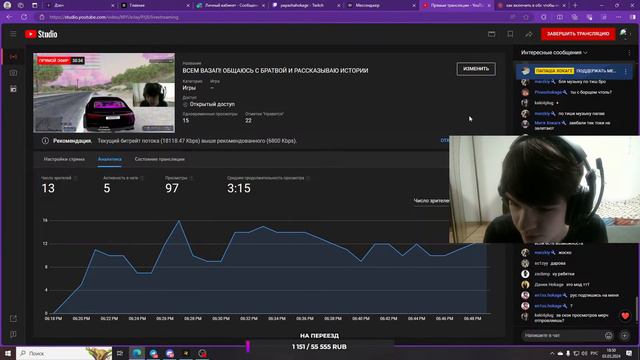Switch to the Личный кабинет browser tab

tap(231, 5)
